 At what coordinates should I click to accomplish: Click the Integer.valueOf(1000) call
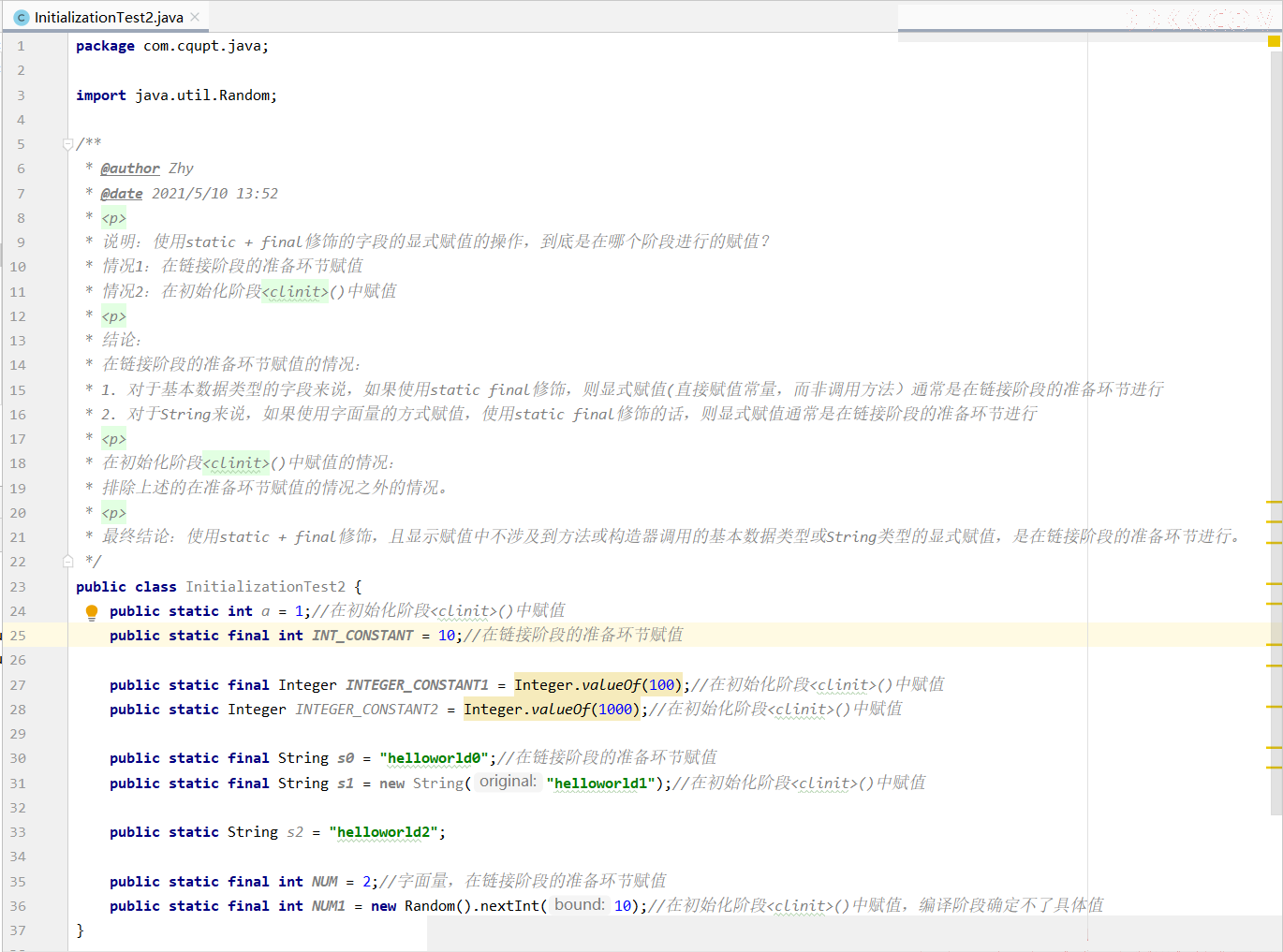point(552,710)
